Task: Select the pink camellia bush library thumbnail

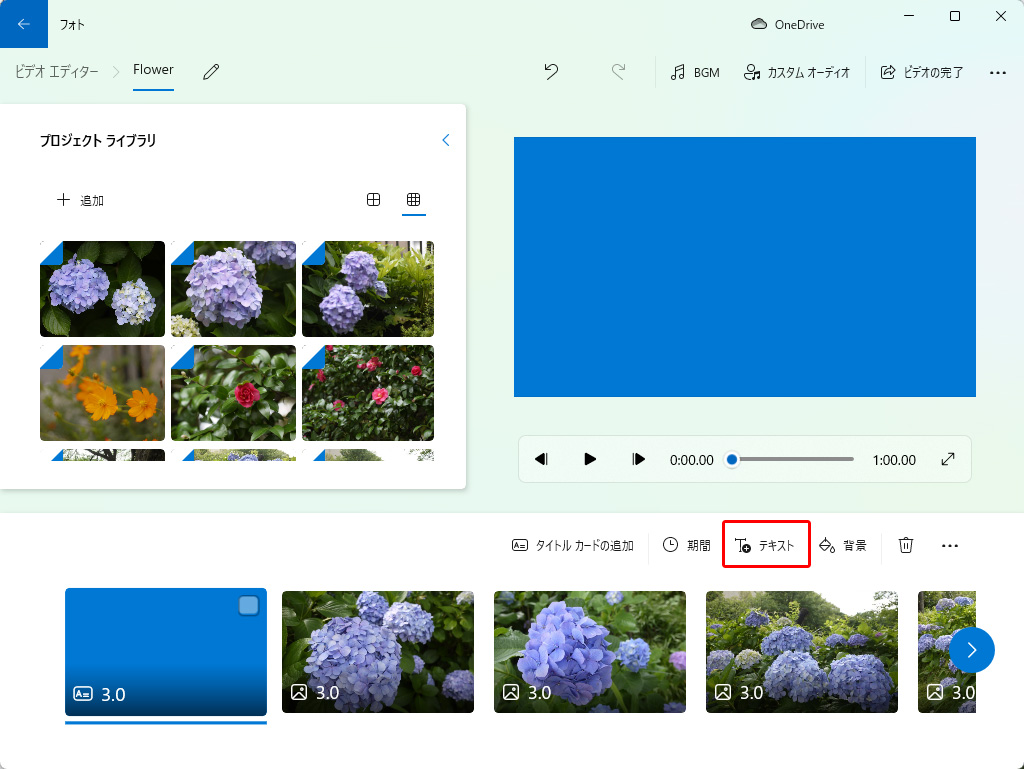Action: (x=368, y=393)
